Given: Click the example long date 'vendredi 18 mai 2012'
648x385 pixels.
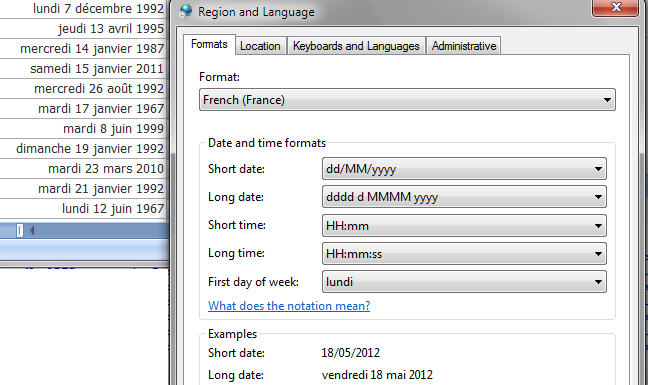Looking at the screenshot, I should coord(377,375).
